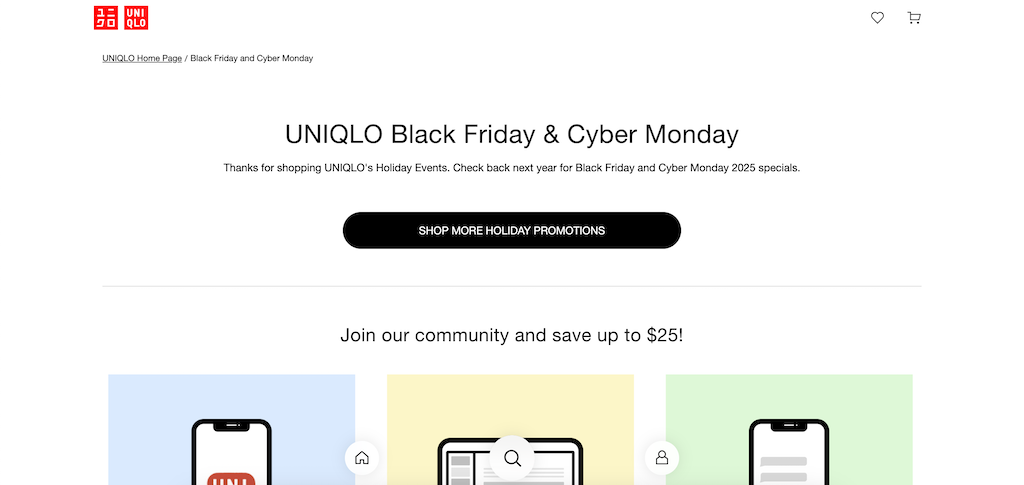Select the phone illustration in the green card

(x=789, y=452)
